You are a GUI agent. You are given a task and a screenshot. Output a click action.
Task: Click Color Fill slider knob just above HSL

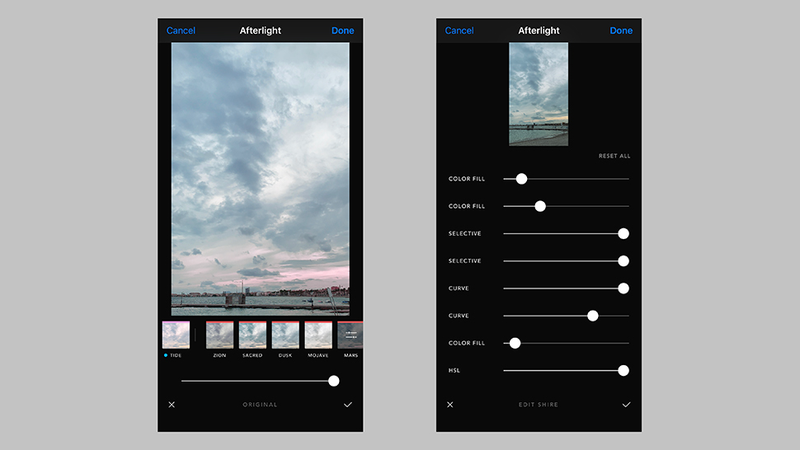click(515, 343)
